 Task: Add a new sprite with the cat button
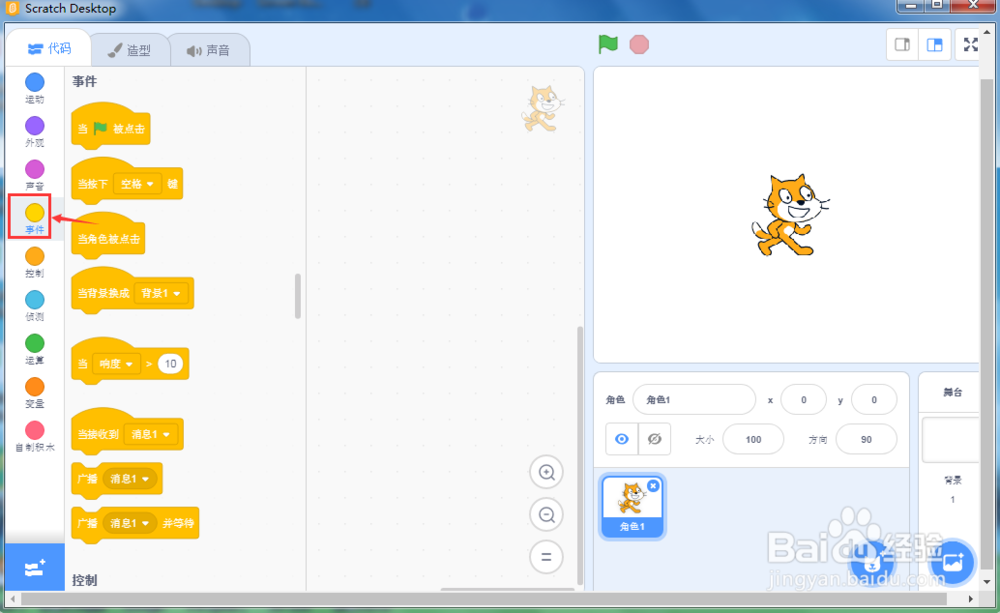tap(872, 561)
